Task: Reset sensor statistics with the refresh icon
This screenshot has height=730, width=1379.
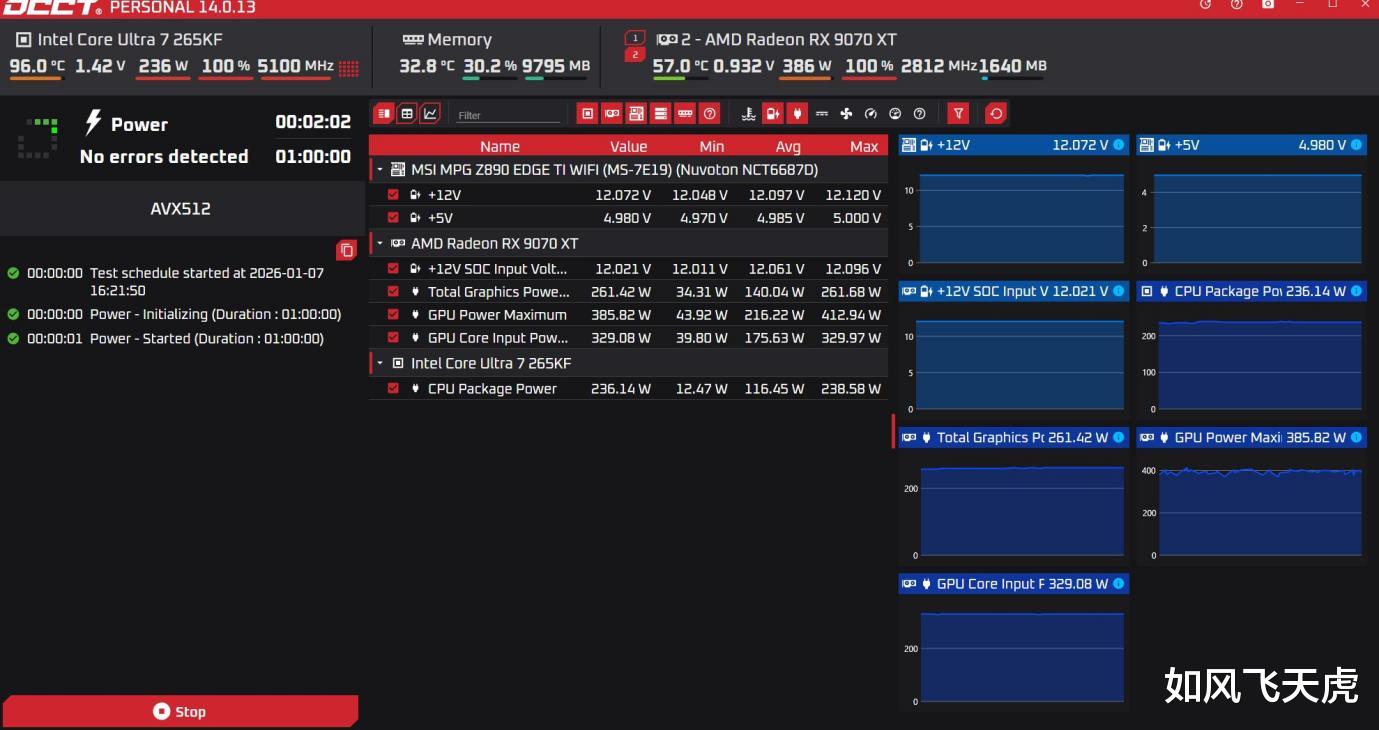Action: coord(996,114)
